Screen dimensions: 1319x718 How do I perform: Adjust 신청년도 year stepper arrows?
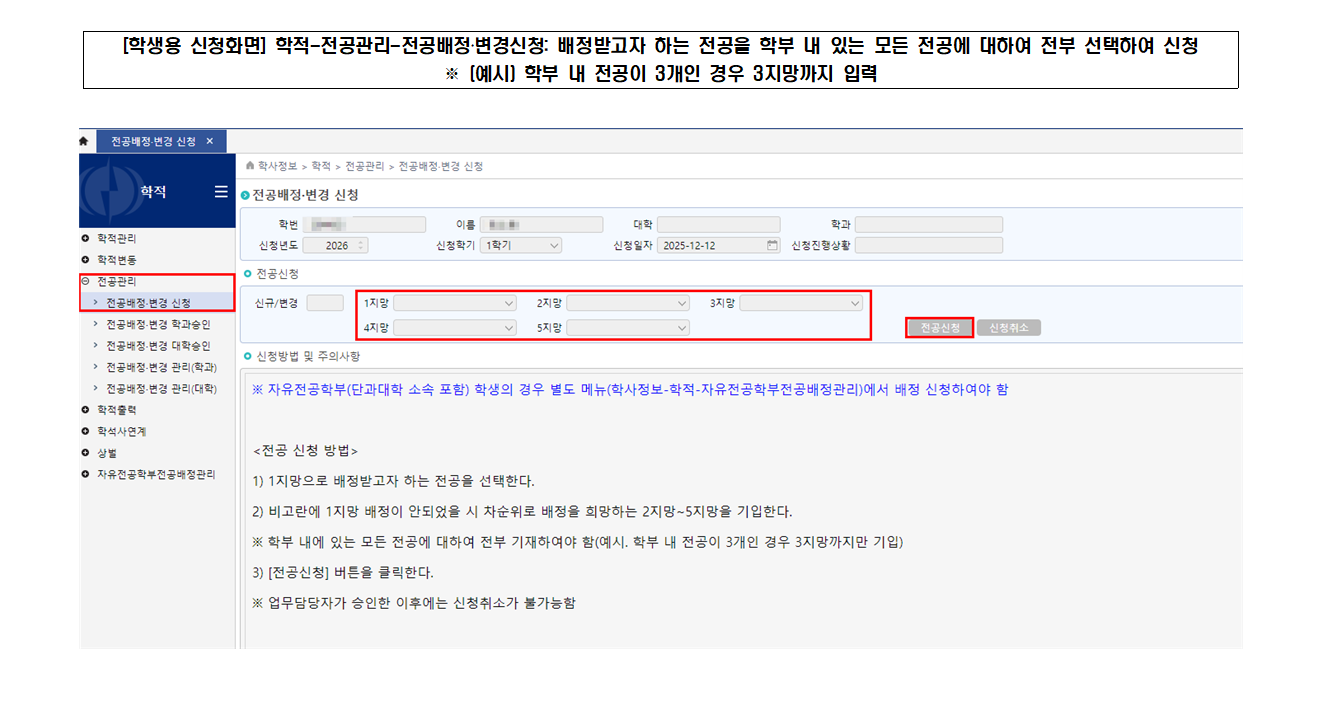(x=361, y=245)
